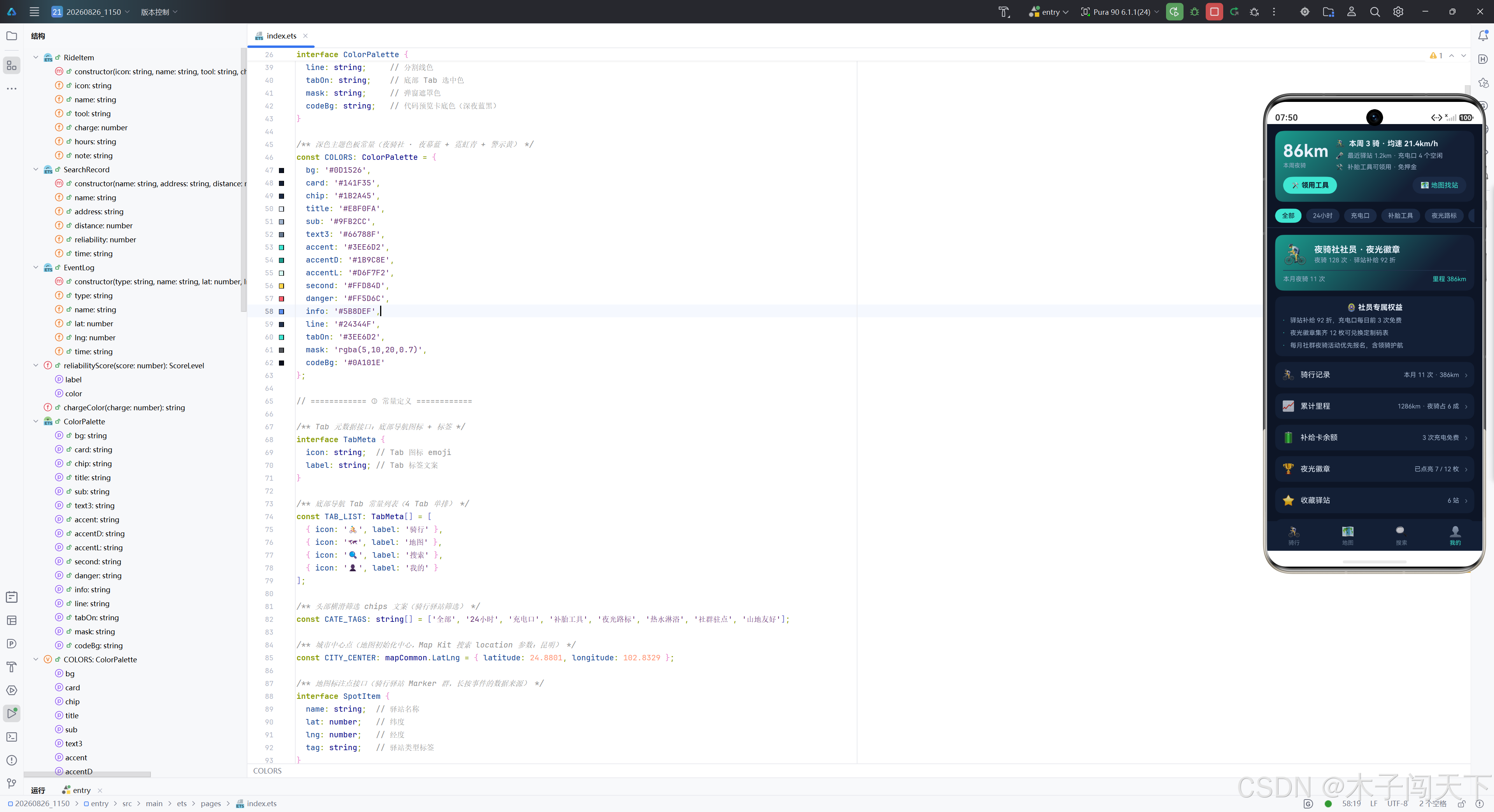Open the main hamburger menu
The image size is (1494, 812).
pyautogui.click(x=34, y=12)
